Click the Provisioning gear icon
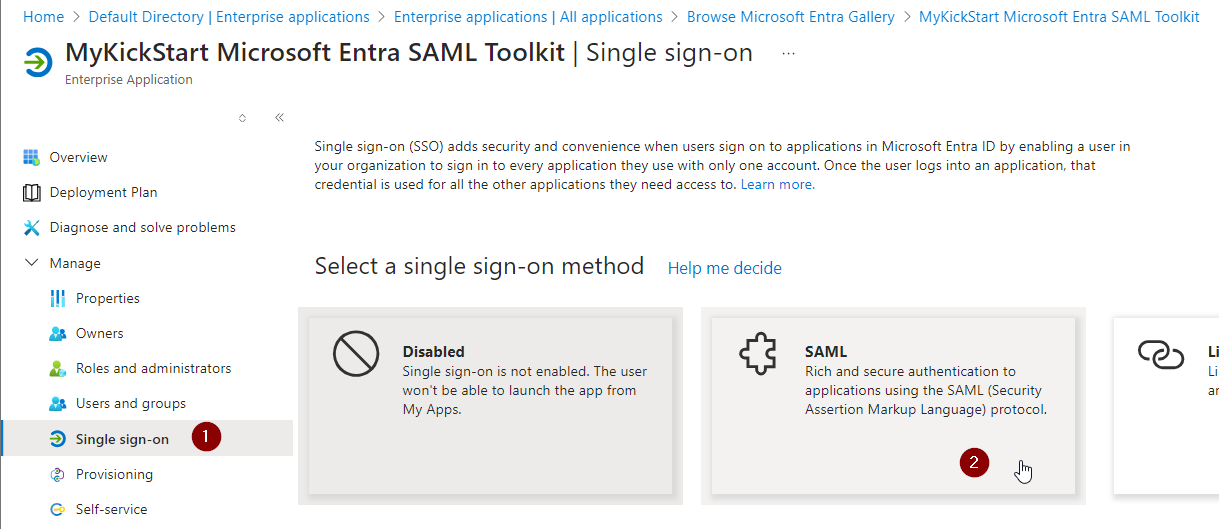 click(57, 474)
